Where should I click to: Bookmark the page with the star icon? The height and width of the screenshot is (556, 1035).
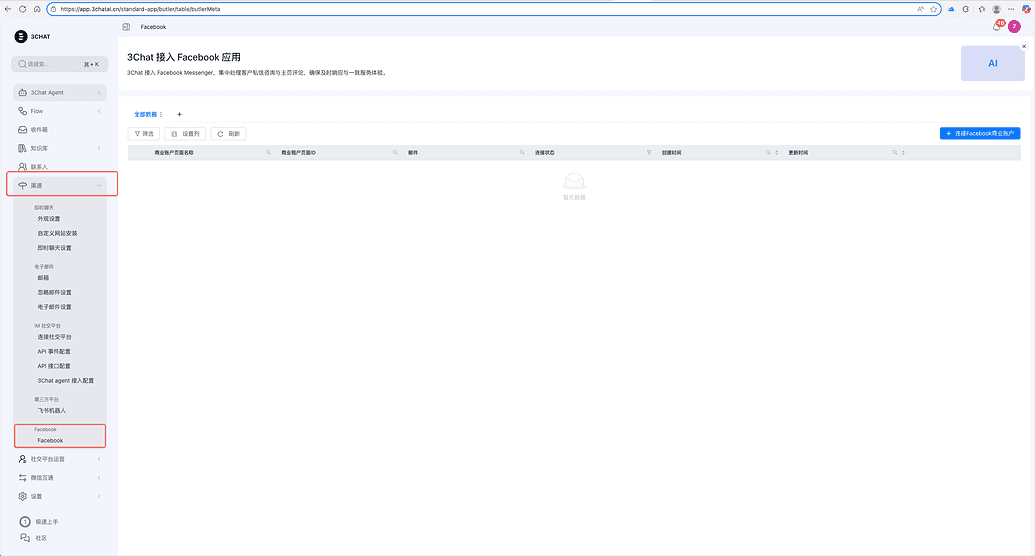(933, 9)
